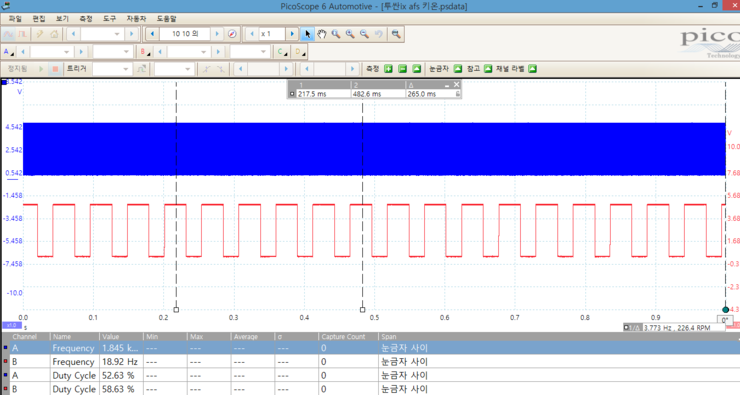Open the trigger channel dropdown
The image size is (740, 395).
[x=174, y=69]
